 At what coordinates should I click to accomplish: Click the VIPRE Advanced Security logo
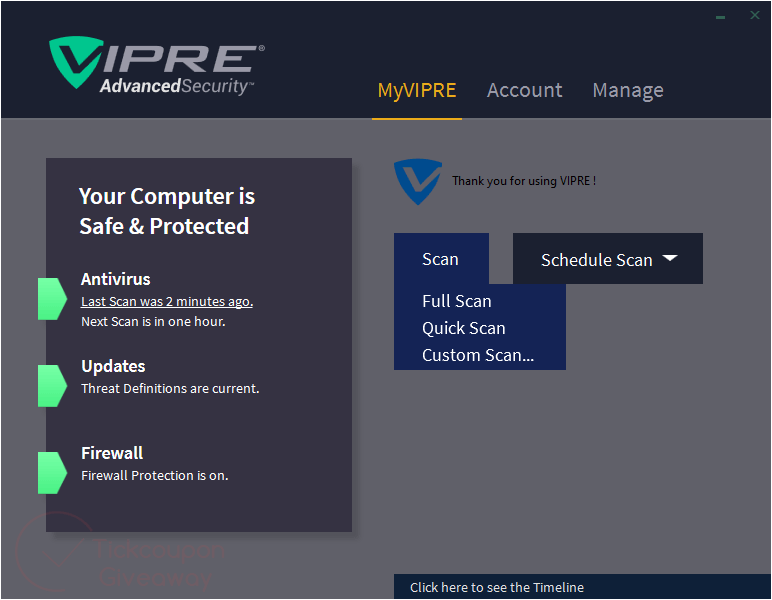[x=157, y=65]
